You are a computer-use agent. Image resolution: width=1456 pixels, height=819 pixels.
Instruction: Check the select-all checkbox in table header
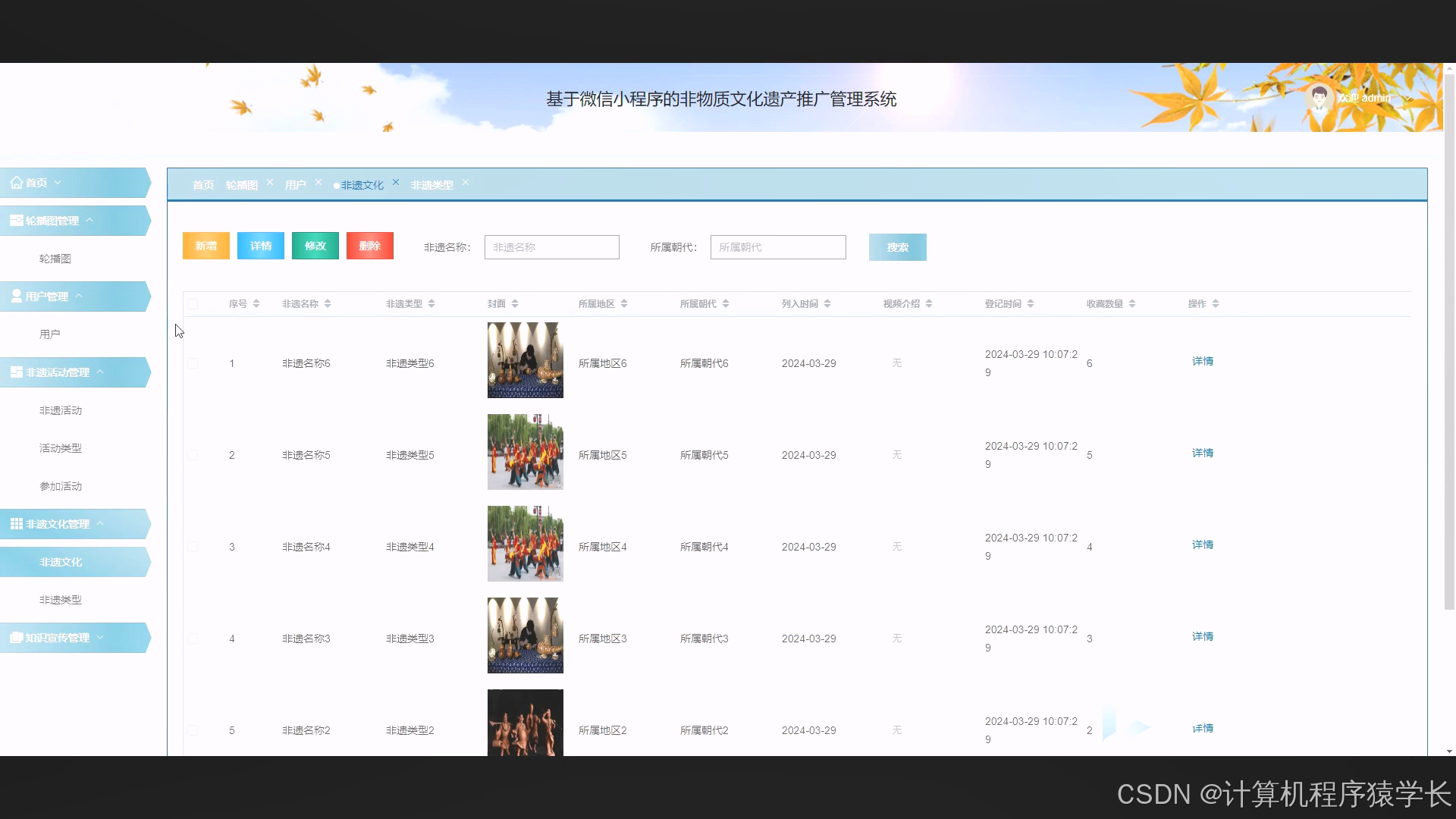coord(193,303)
